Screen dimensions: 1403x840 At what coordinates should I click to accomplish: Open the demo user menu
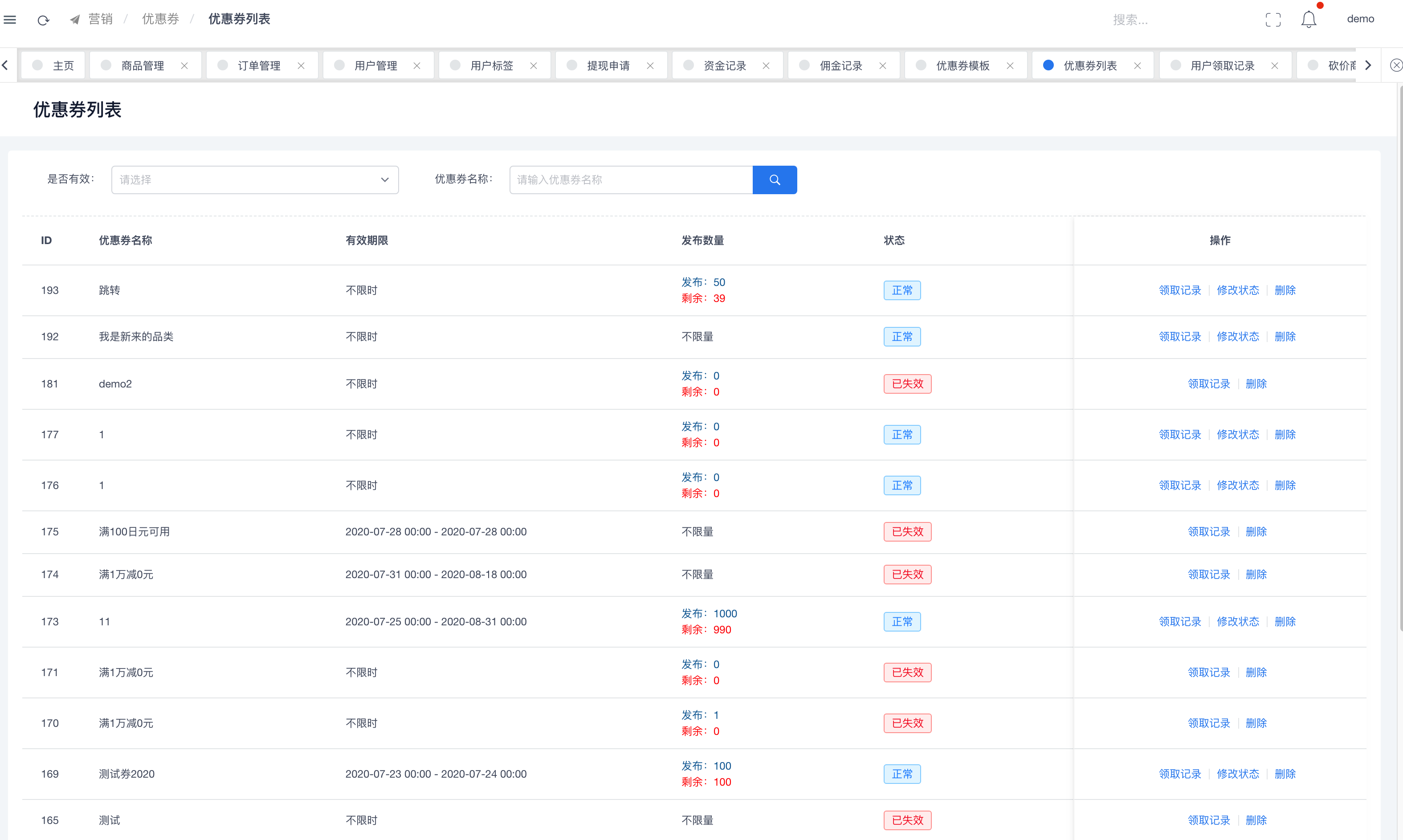tap(1361, 19)
